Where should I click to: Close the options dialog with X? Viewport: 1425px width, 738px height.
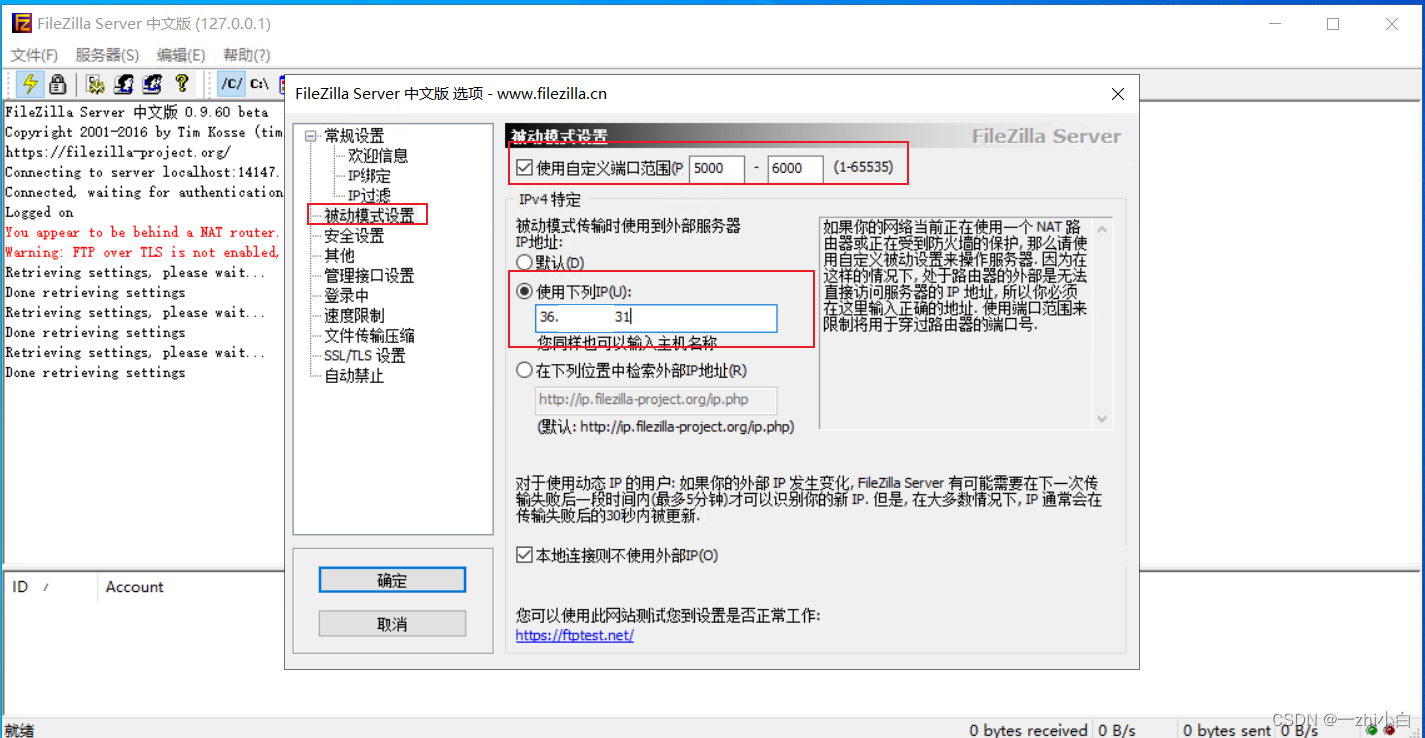coord(1119,94)
